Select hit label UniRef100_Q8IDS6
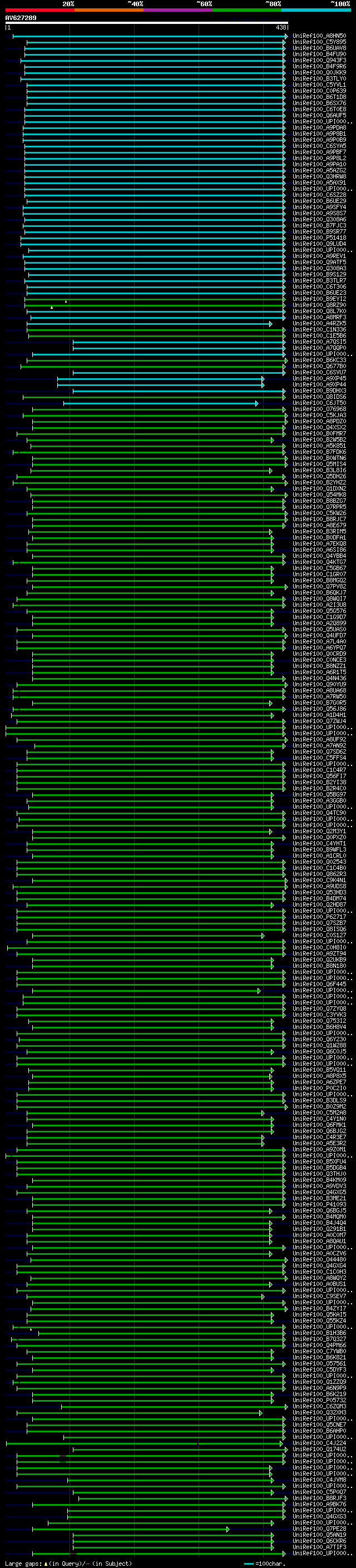The width and height of the screenshot is (356, 1568). tap(319, 397)
